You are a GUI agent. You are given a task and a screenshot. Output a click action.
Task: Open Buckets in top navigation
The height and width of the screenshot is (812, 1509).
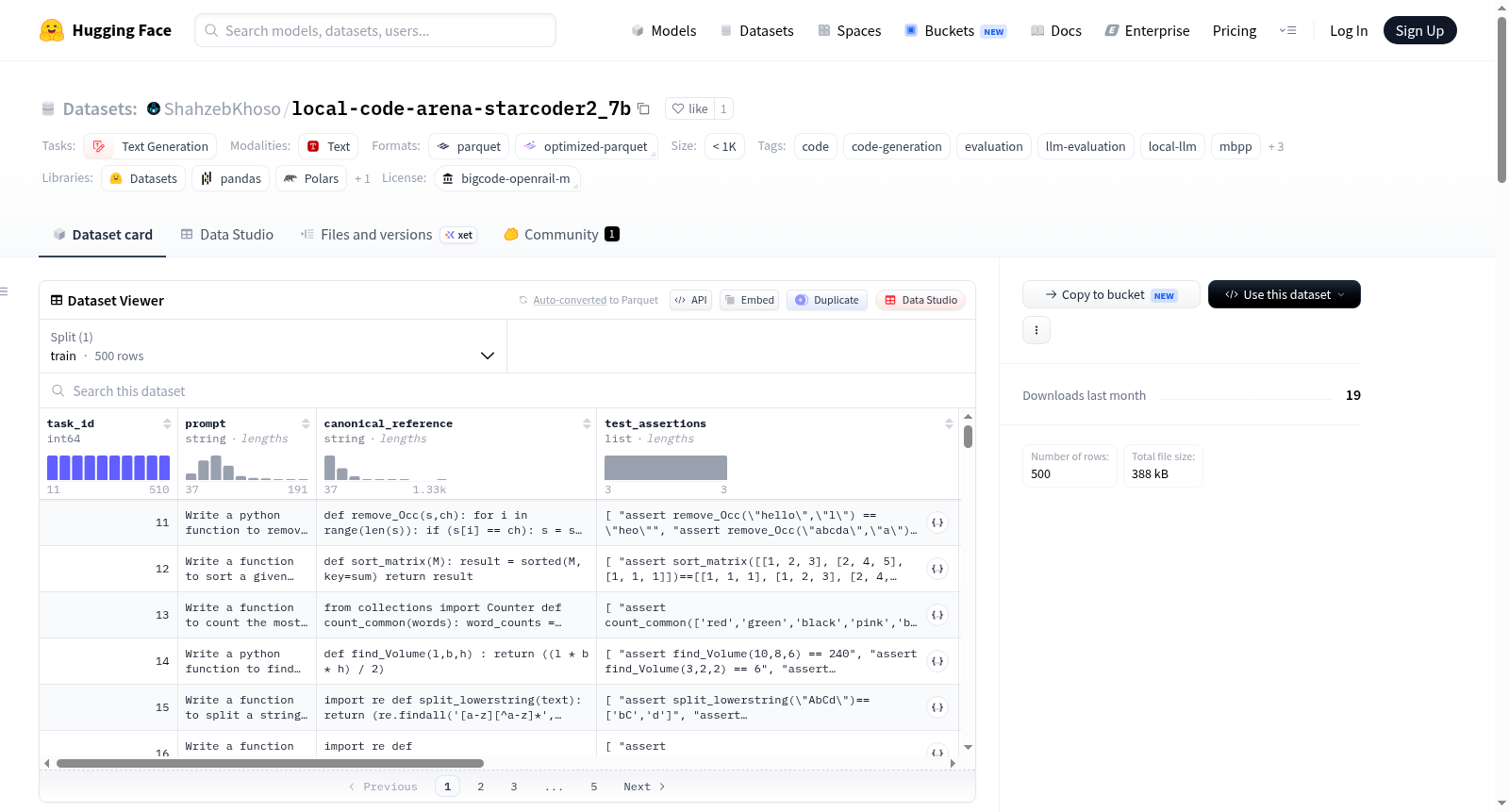(x=955, y=30)
